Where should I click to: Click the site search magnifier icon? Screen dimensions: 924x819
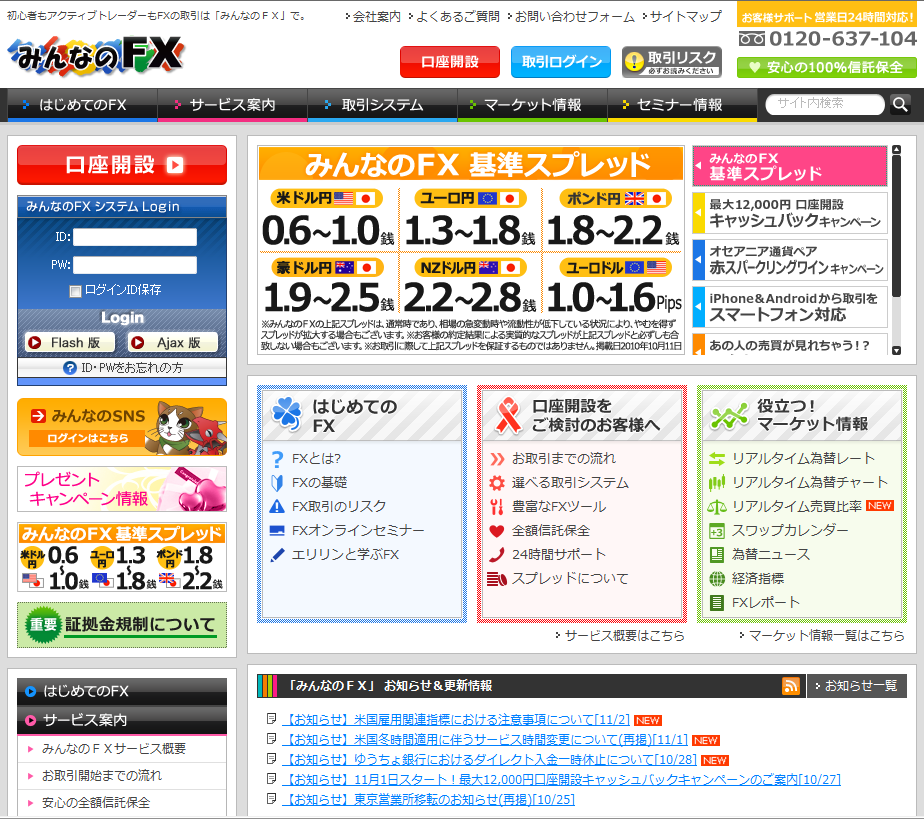(900, 104)
